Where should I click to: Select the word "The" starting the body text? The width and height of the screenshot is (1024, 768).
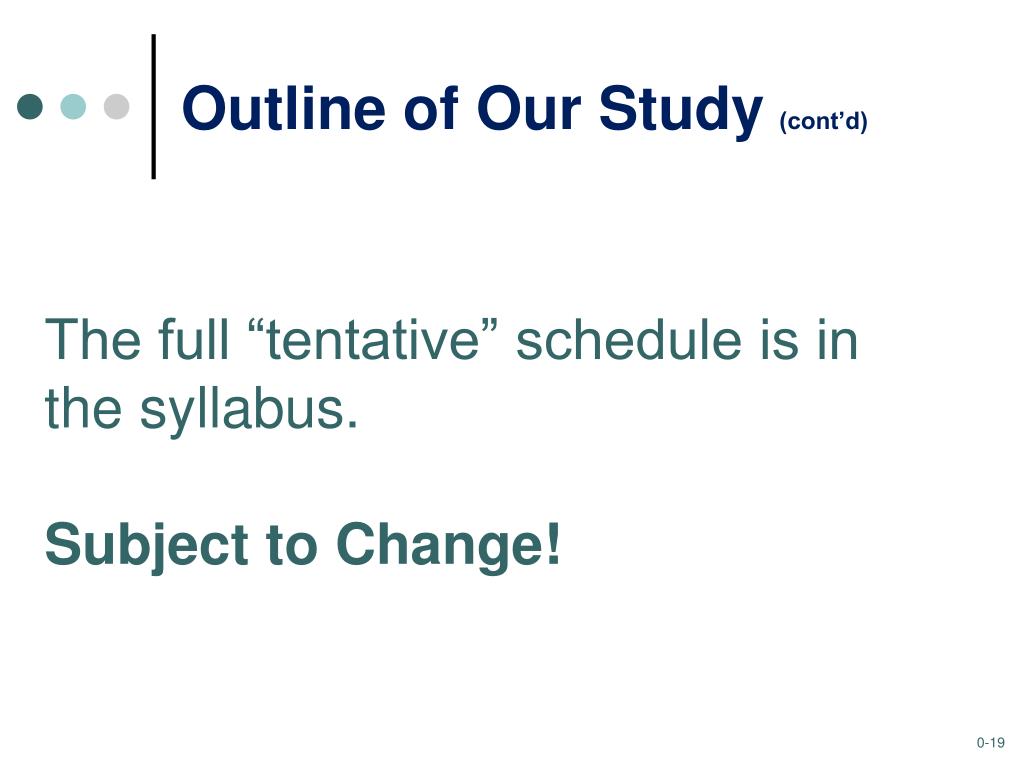(93, 340)
